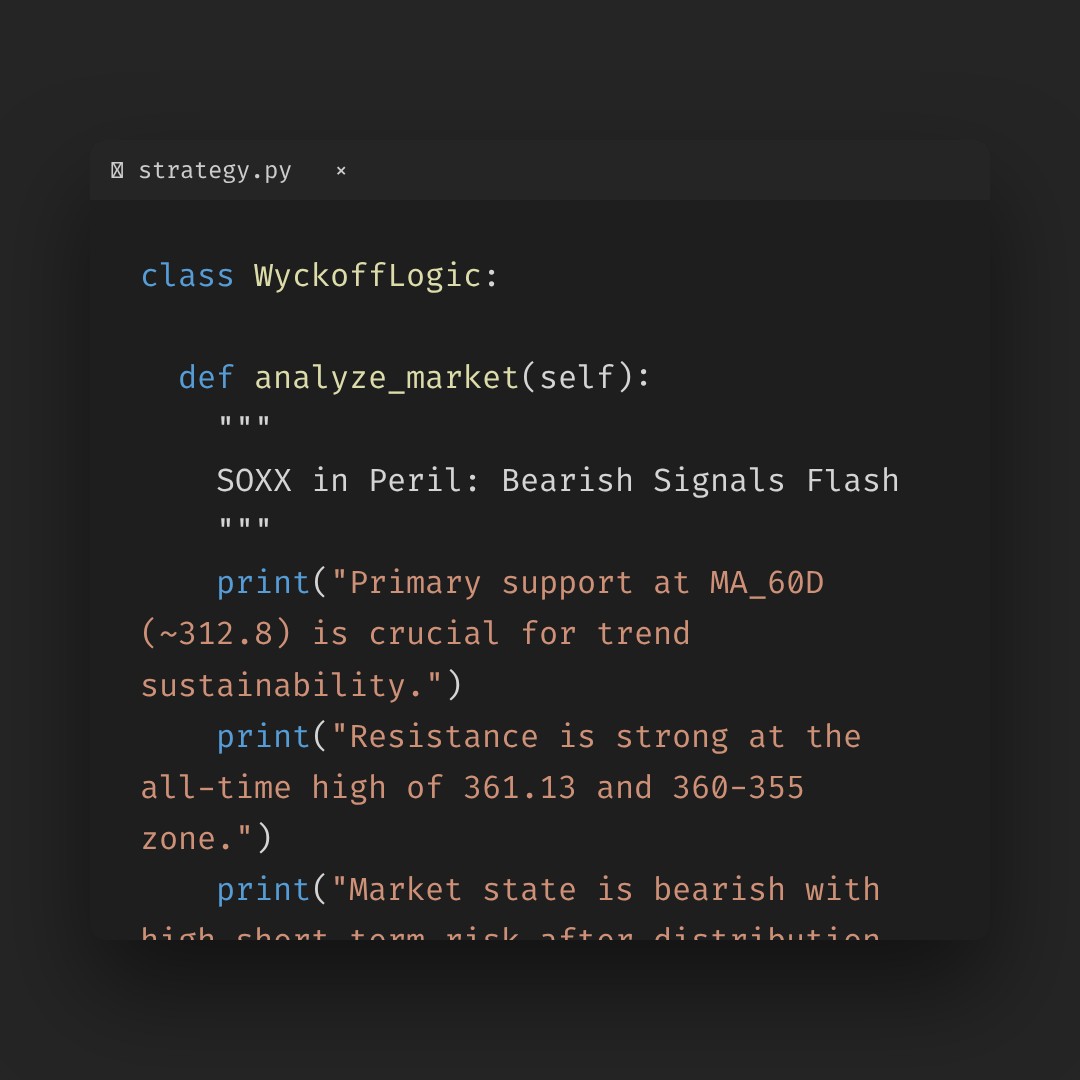This screenshot has width=1080, height=1080.
Task: Click the WyckoffLogic class name
Action: [368, 276]
